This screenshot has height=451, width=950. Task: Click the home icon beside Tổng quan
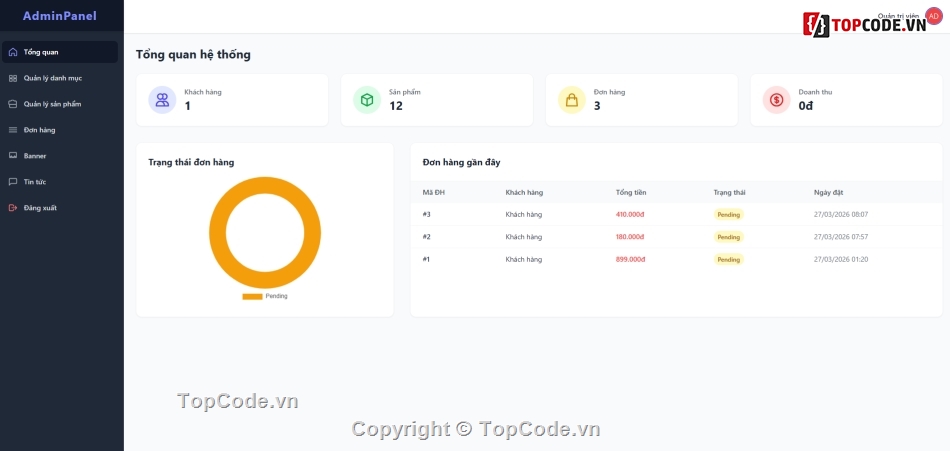13,52
